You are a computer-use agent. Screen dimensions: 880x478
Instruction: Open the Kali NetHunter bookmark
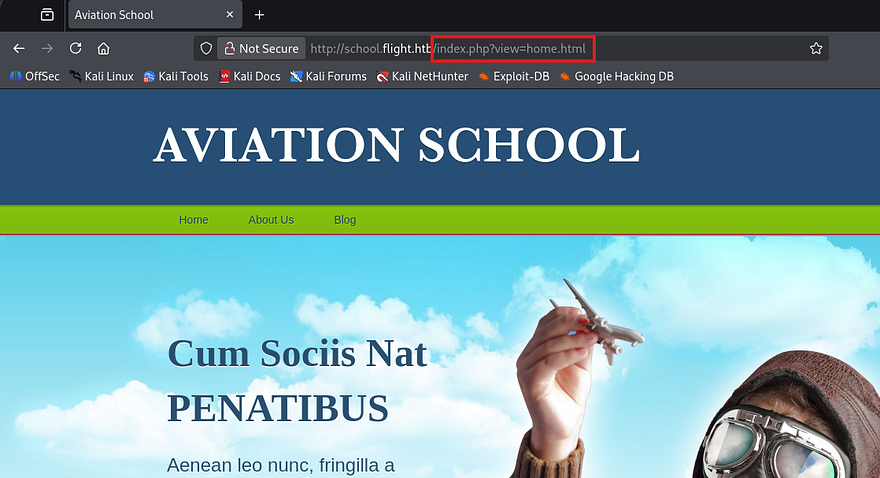point(422,76)
